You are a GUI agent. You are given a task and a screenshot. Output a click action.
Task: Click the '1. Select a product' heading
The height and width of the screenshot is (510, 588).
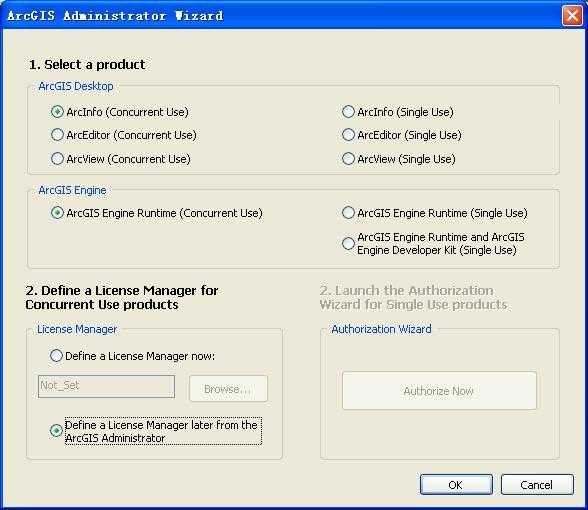click(x=87, y=64)
